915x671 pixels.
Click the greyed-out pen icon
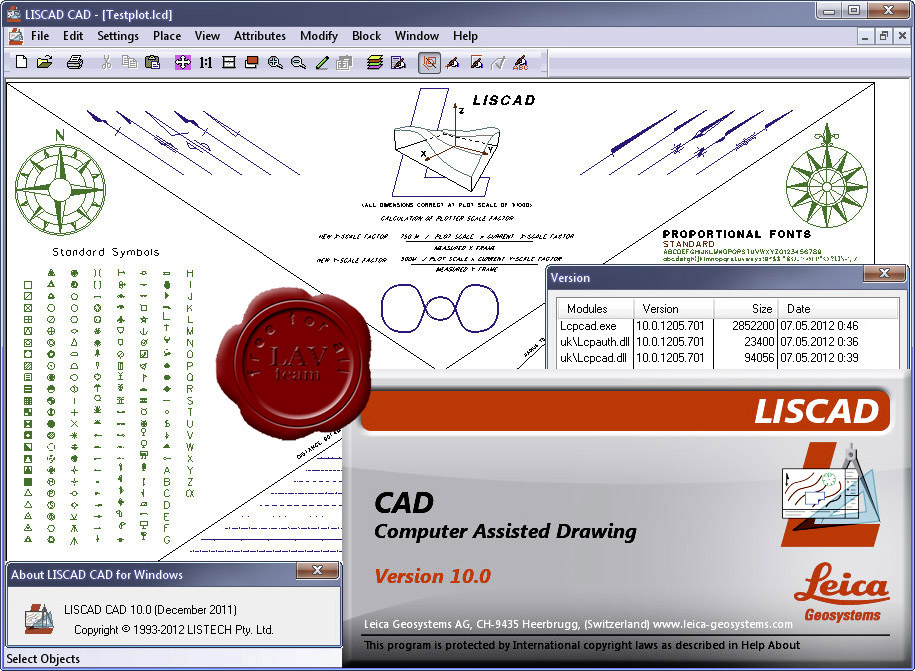pos(498,62)
